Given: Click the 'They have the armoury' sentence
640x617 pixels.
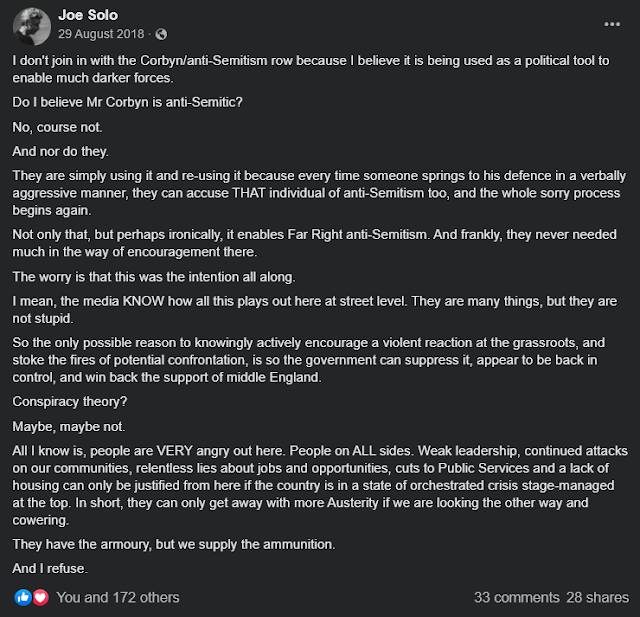Looking at the screenshot, I should click(x=174, y=544).
